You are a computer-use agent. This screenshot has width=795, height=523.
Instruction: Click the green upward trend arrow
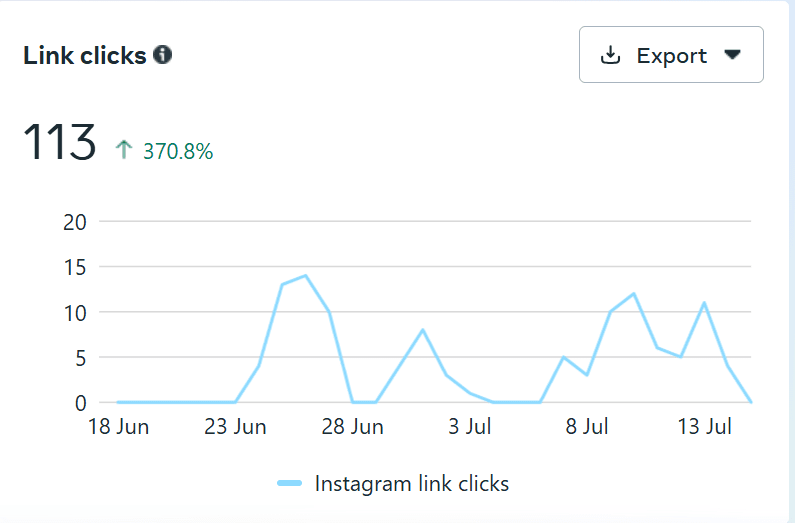pos(124,150)
